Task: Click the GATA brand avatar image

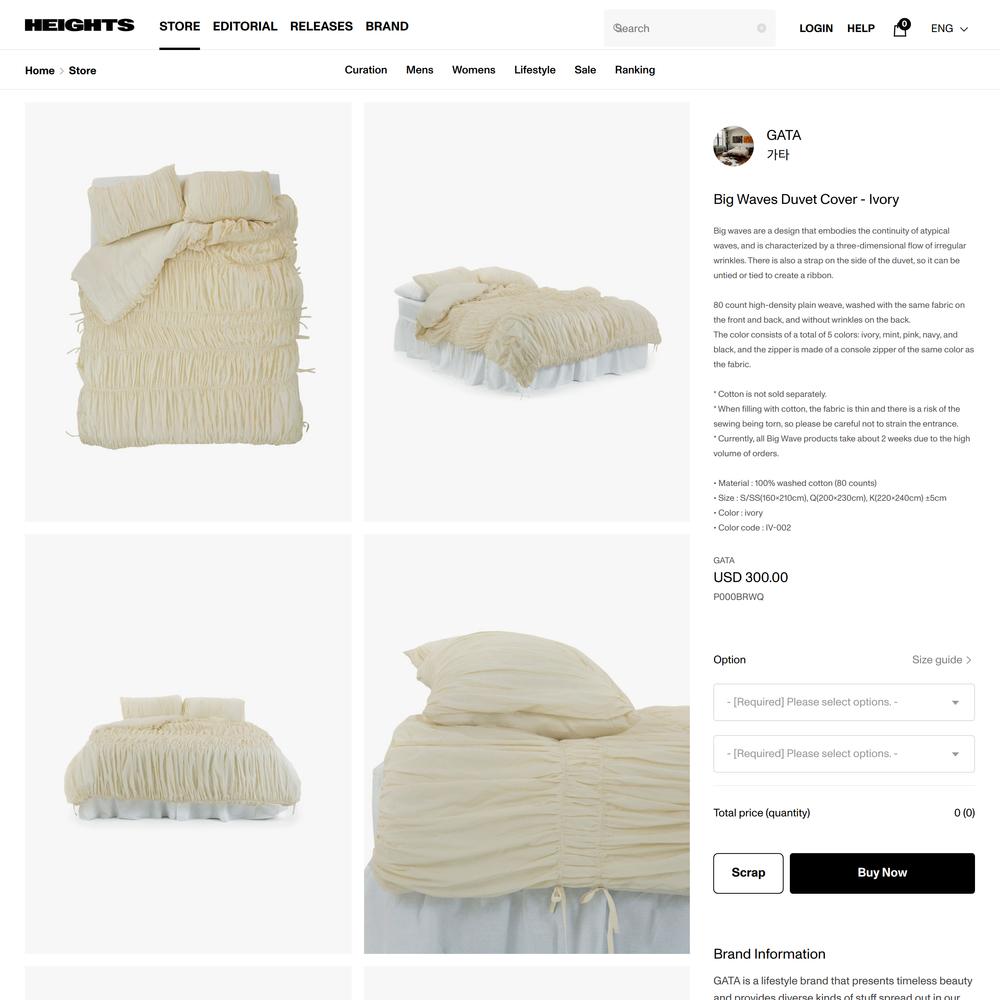Action: coord(733,146)
